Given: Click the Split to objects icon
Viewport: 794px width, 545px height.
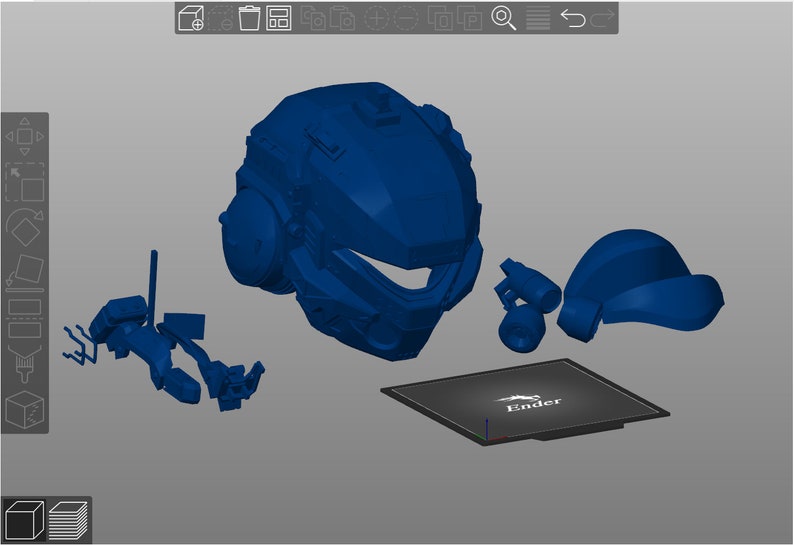Looking at the screenshot, I should pyautogui.click(x=441, y=18).
